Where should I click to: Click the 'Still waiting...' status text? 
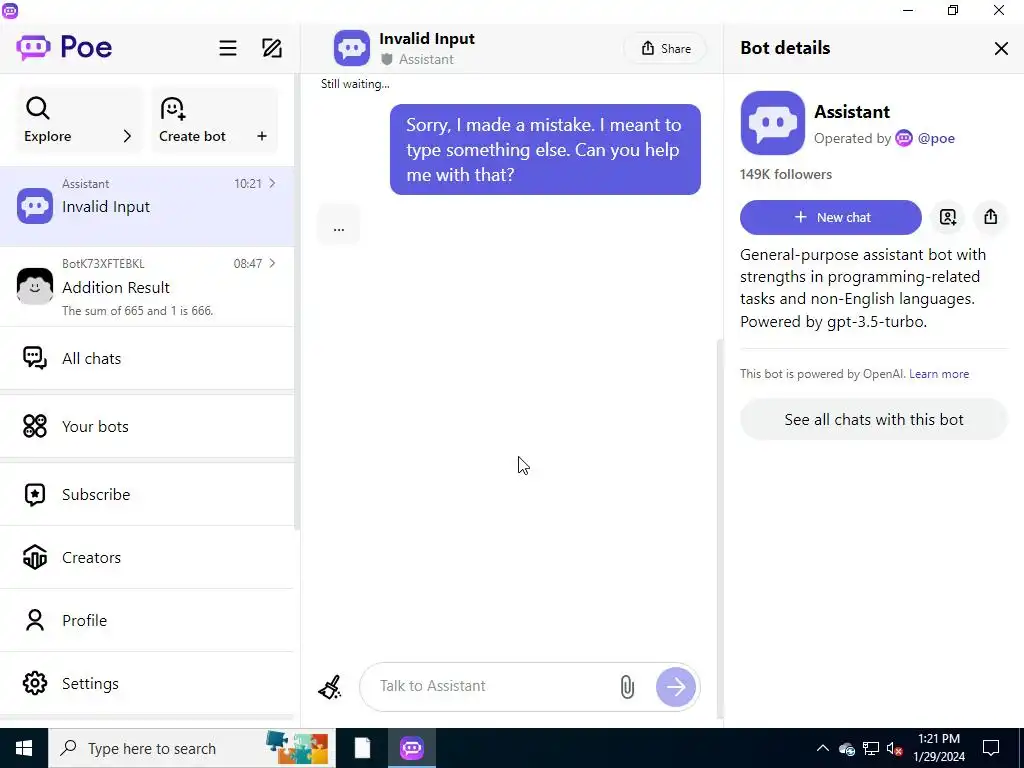click(x=355, y=84)
